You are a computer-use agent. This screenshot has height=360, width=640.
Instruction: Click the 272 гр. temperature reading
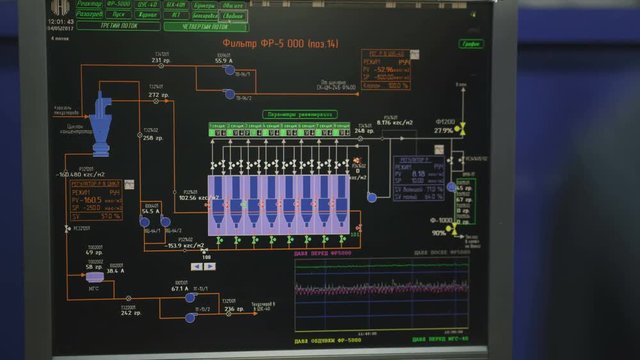click(x=159, y=95)
